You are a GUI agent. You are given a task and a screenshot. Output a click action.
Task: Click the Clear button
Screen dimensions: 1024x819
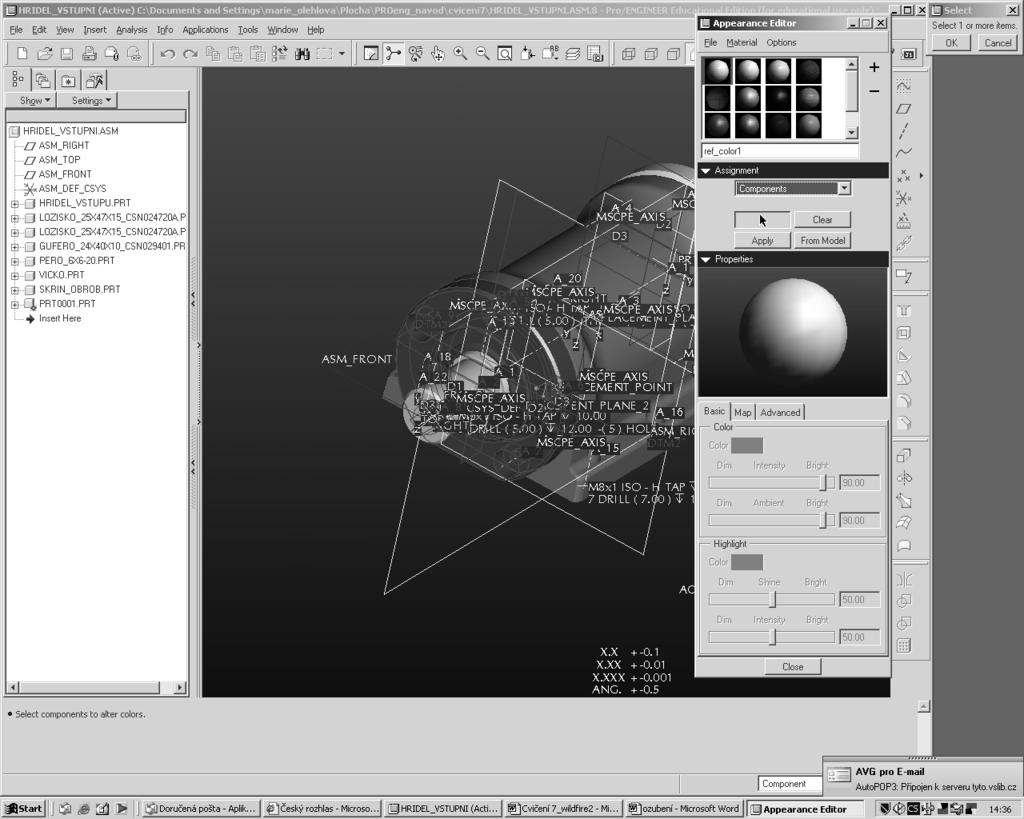pyautogui.click(x=822, y=220)
